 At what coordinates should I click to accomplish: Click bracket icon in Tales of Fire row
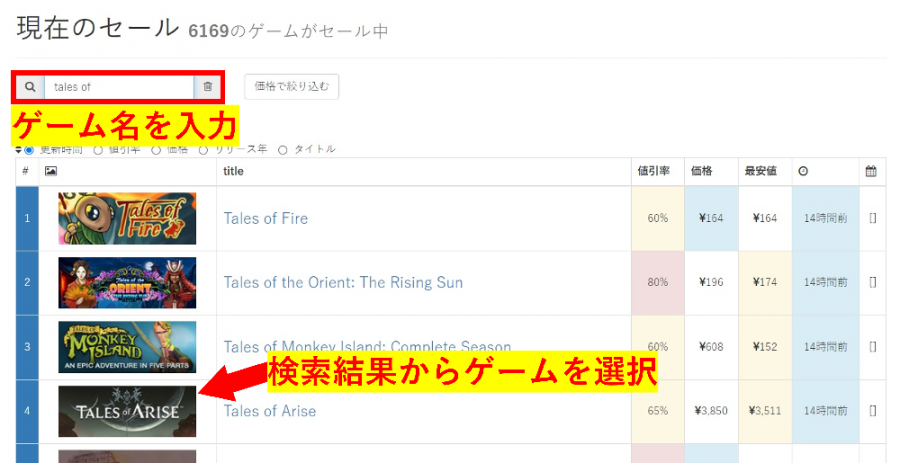[872, 218]
